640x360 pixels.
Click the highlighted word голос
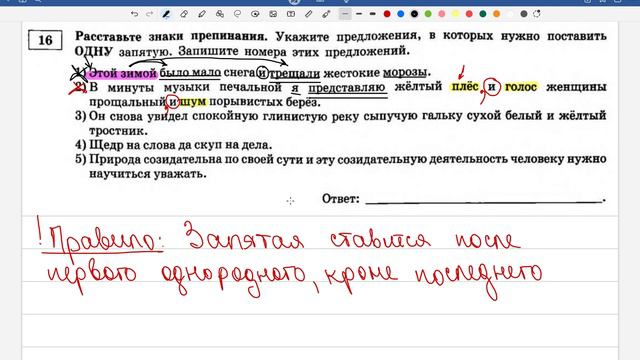(x=521, y=87)
